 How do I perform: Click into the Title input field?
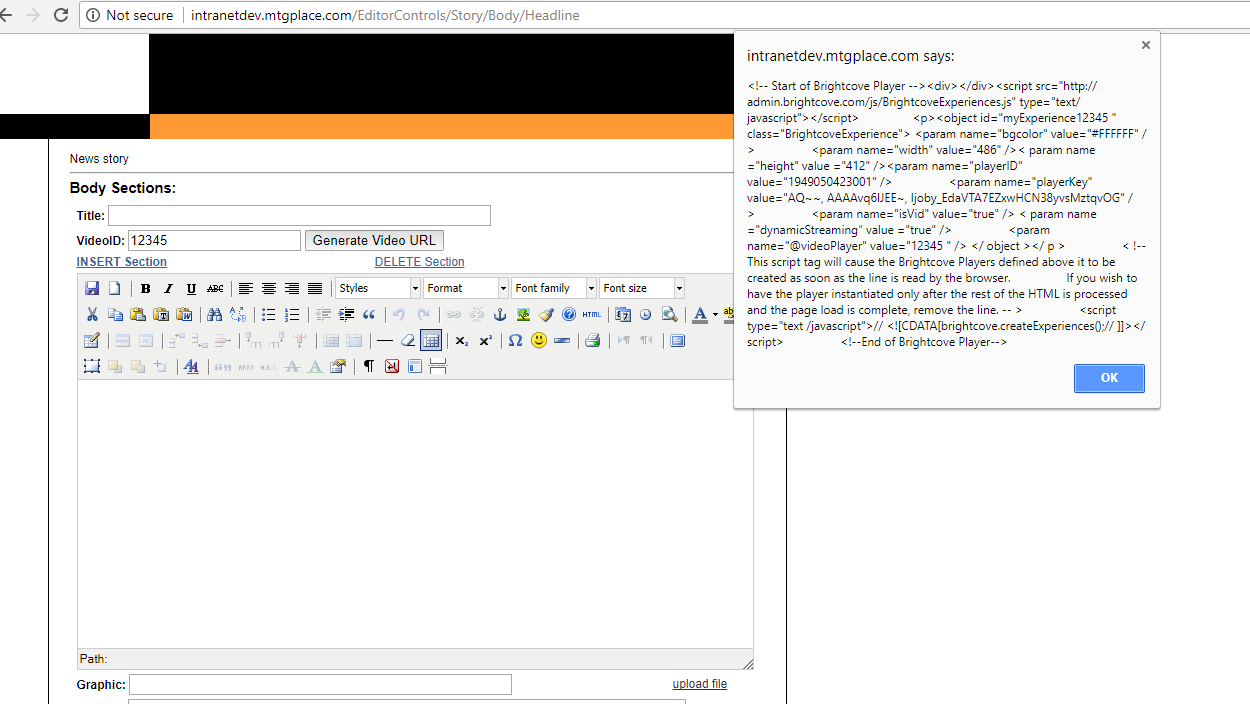299,215
